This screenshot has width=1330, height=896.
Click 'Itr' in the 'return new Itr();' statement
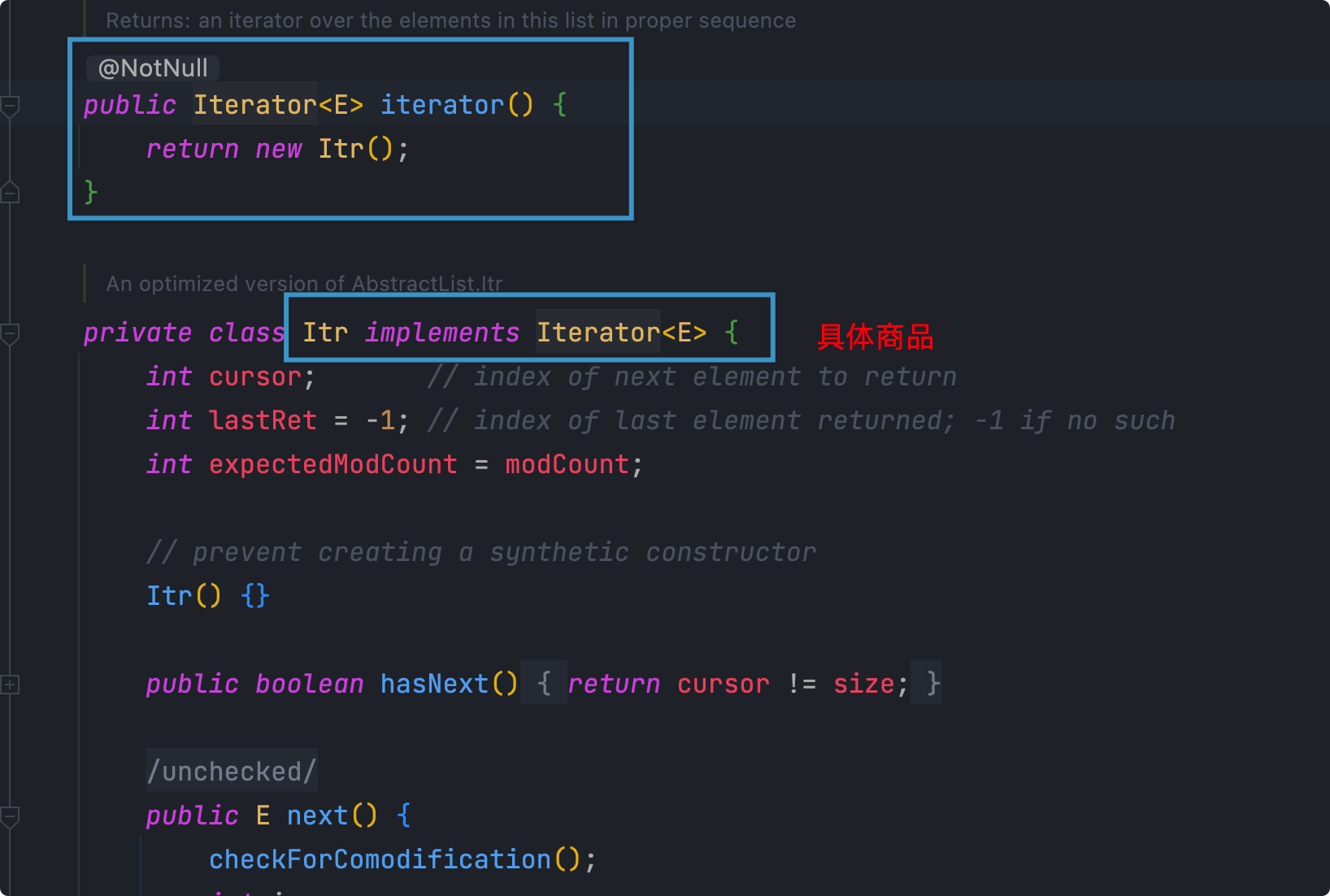(341, 149)
